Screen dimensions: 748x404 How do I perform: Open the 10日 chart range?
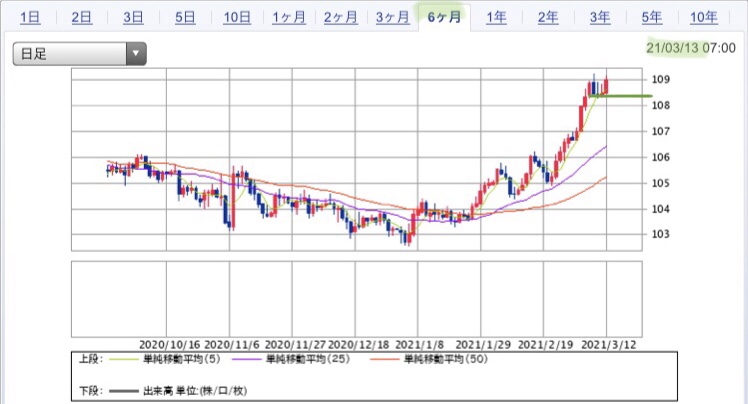237,18
